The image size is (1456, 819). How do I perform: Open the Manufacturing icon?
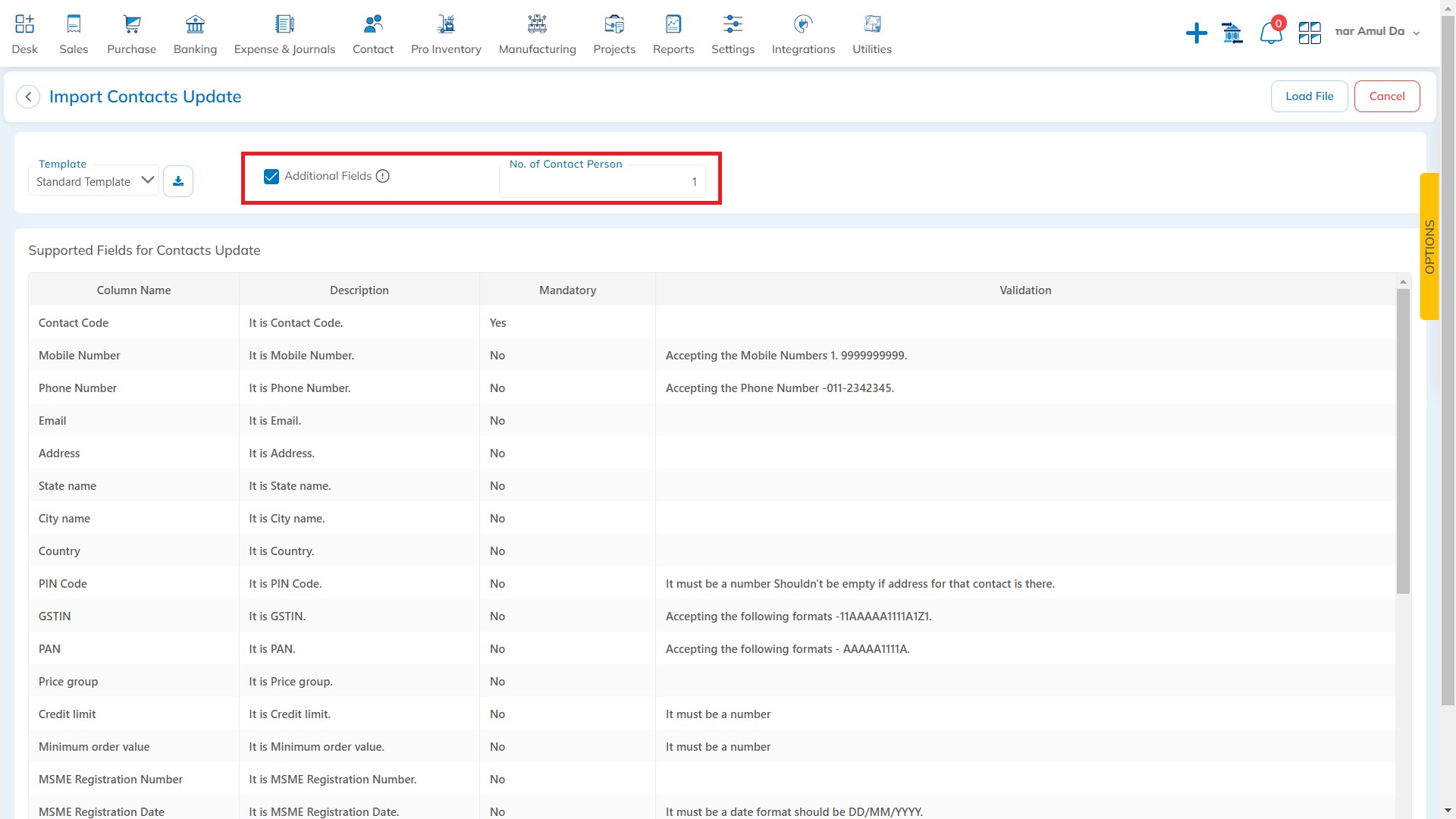[537, 24]
